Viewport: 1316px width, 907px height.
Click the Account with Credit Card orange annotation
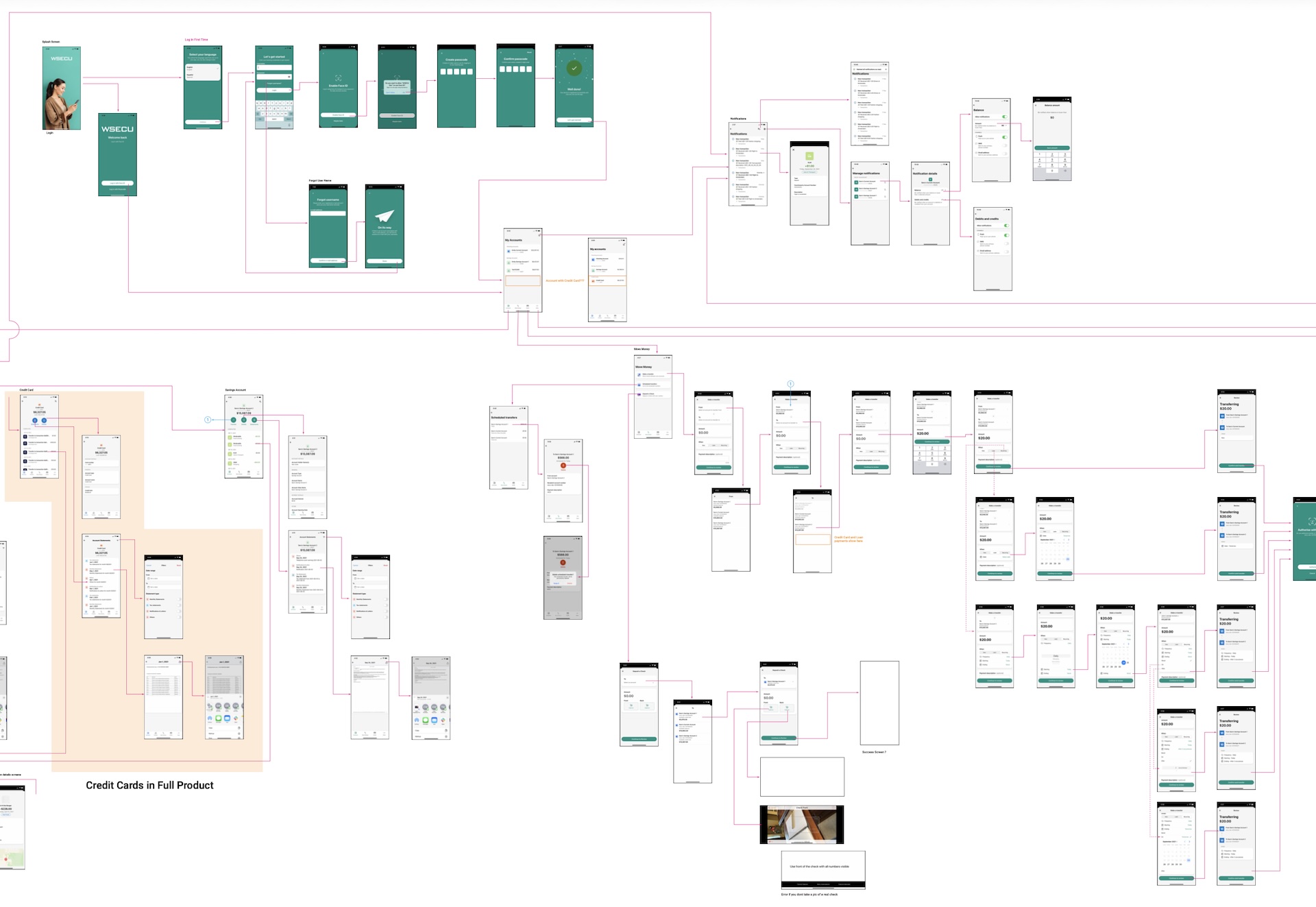click(565, 280)
